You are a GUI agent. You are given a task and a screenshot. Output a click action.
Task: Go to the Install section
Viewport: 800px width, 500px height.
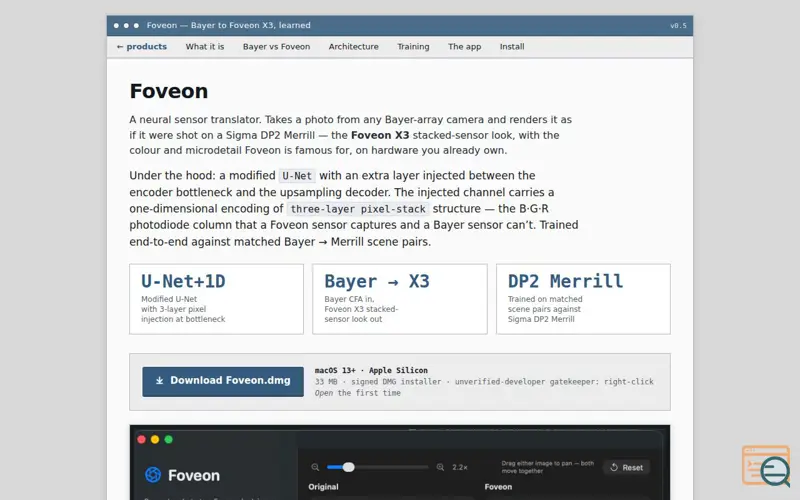pyautogui.click(x=512, y=46)
